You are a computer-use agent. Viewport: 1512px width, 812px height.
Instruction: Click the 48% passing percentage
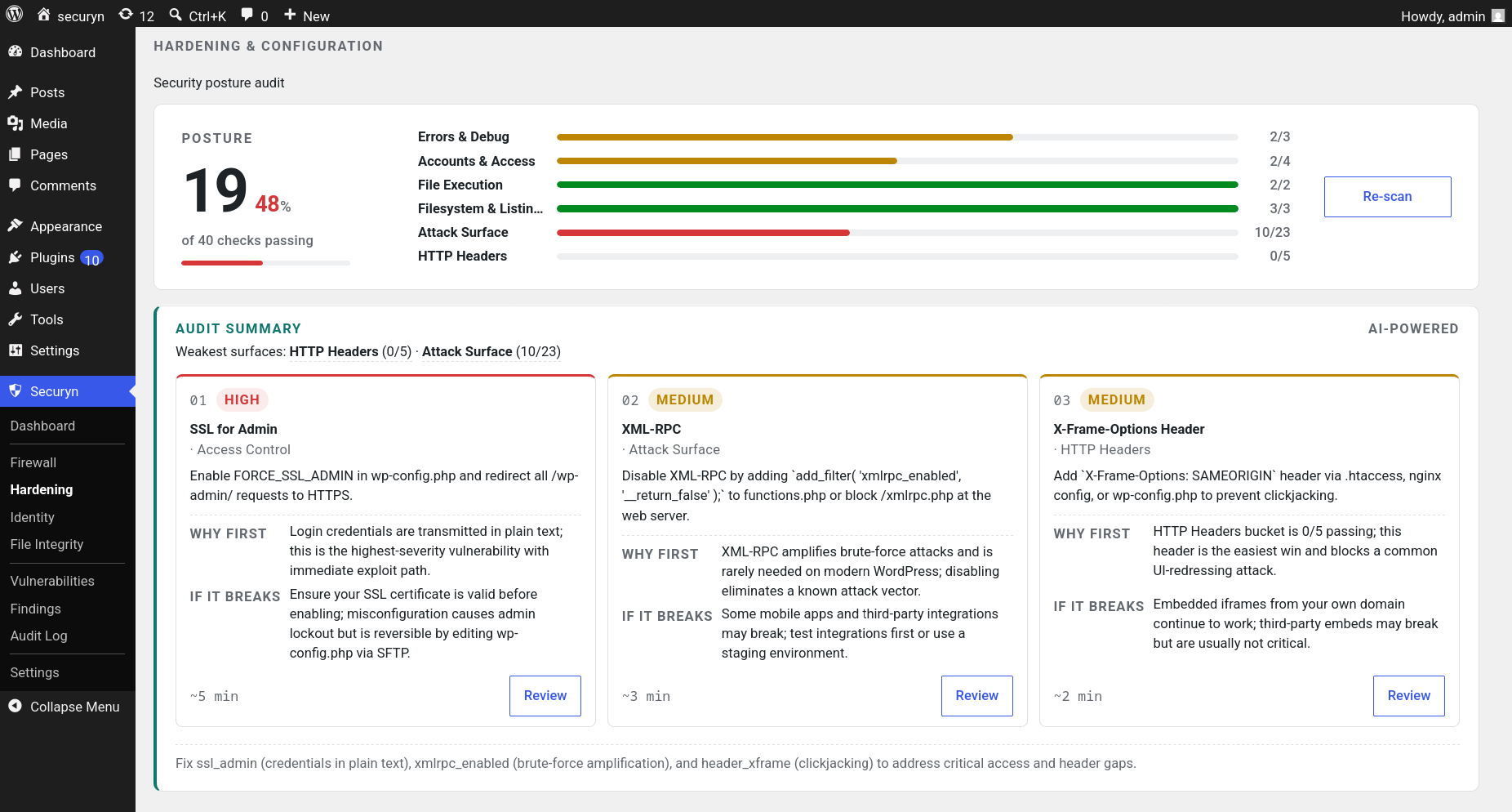273,204
